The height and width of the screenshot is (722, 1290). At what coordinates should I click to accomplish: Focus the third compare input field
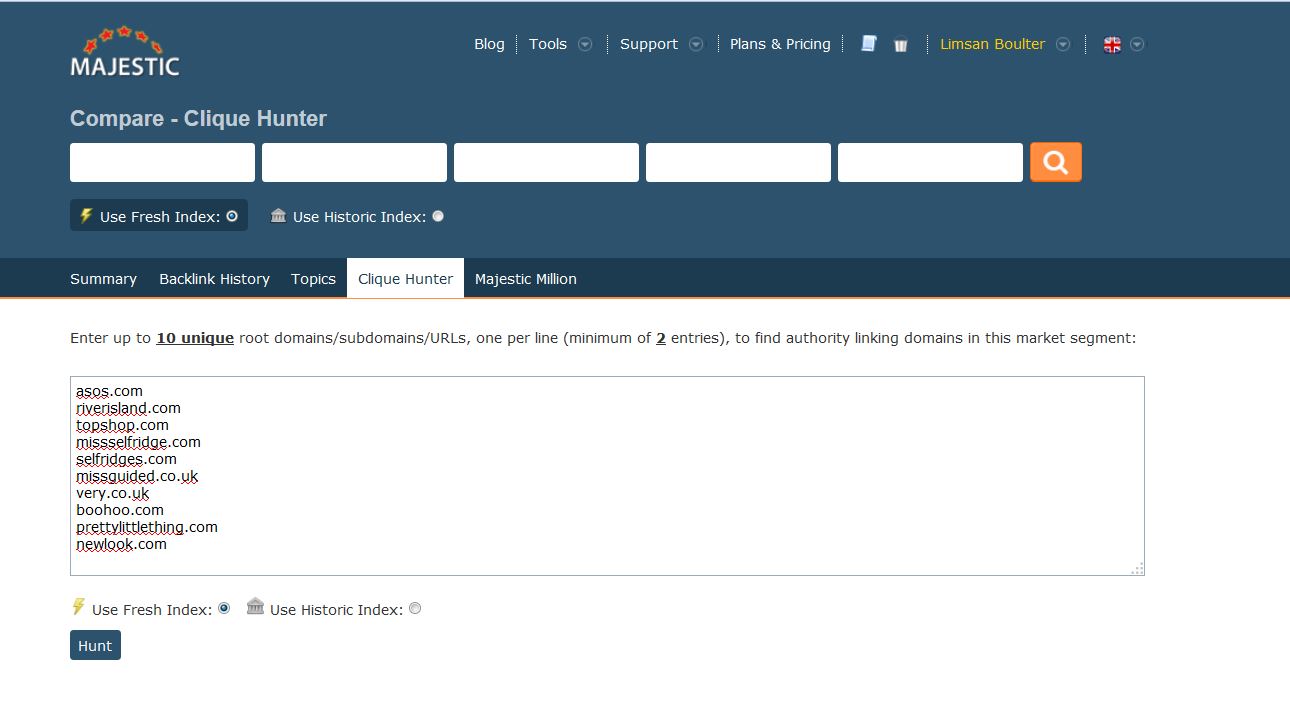(x=546, y=162)
